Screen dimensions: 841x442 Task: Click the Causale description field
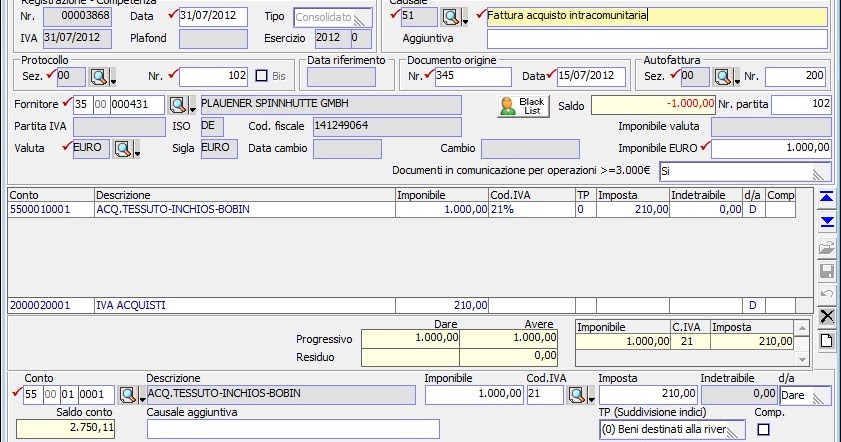657,17
